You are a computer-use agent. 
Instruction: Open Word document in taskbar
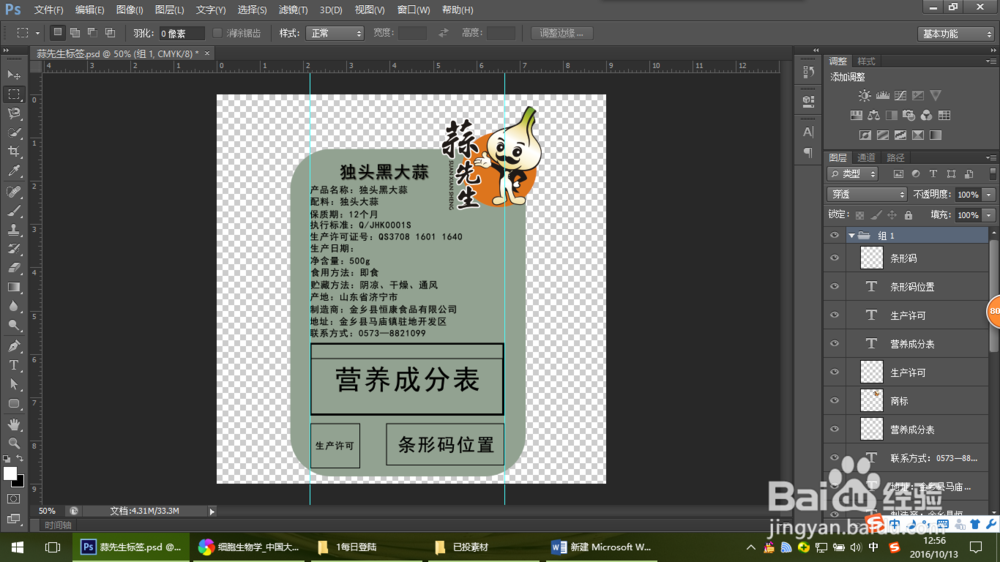(600, 547)
